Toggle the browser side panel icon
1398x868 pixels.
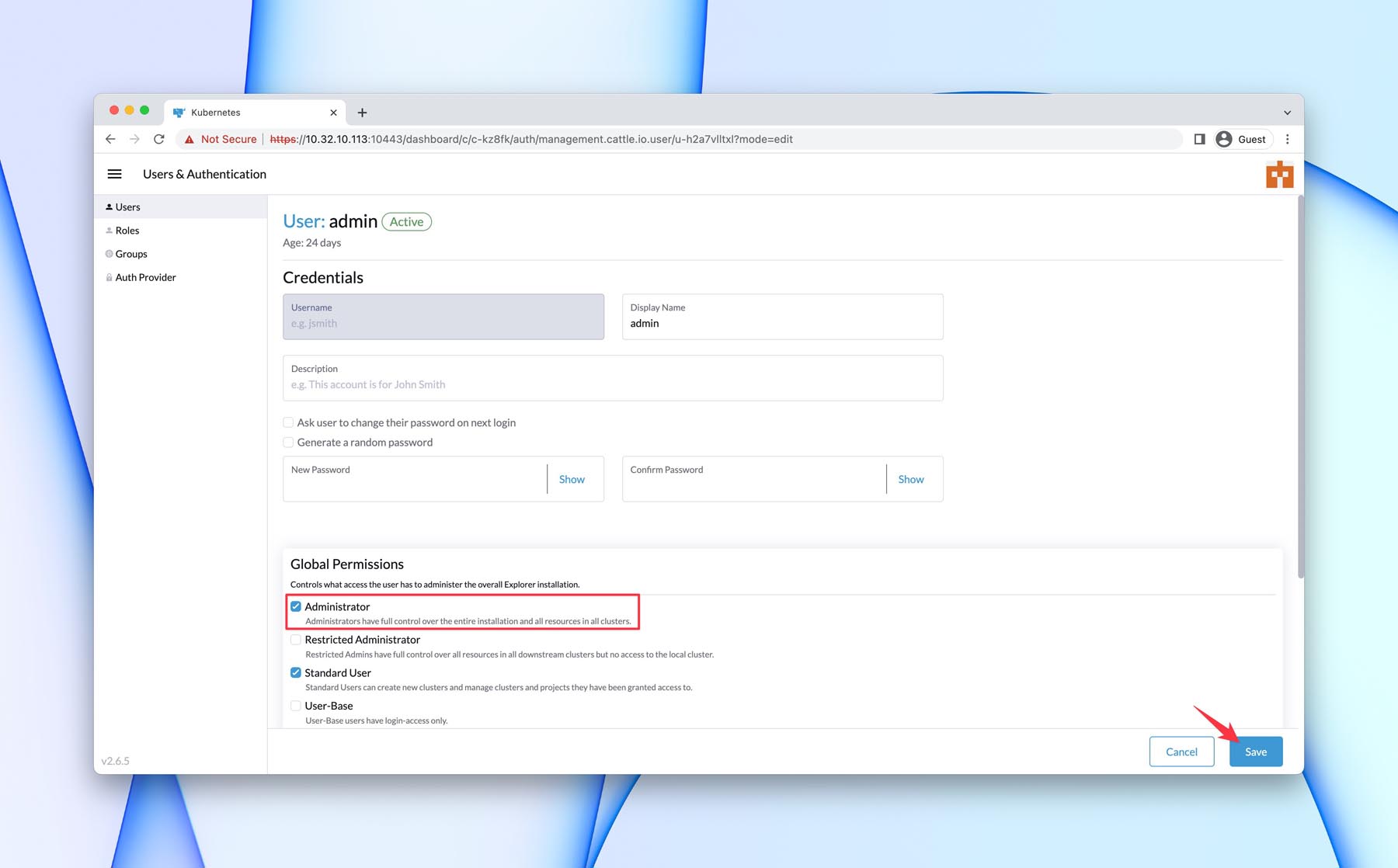coord(1199,139)
